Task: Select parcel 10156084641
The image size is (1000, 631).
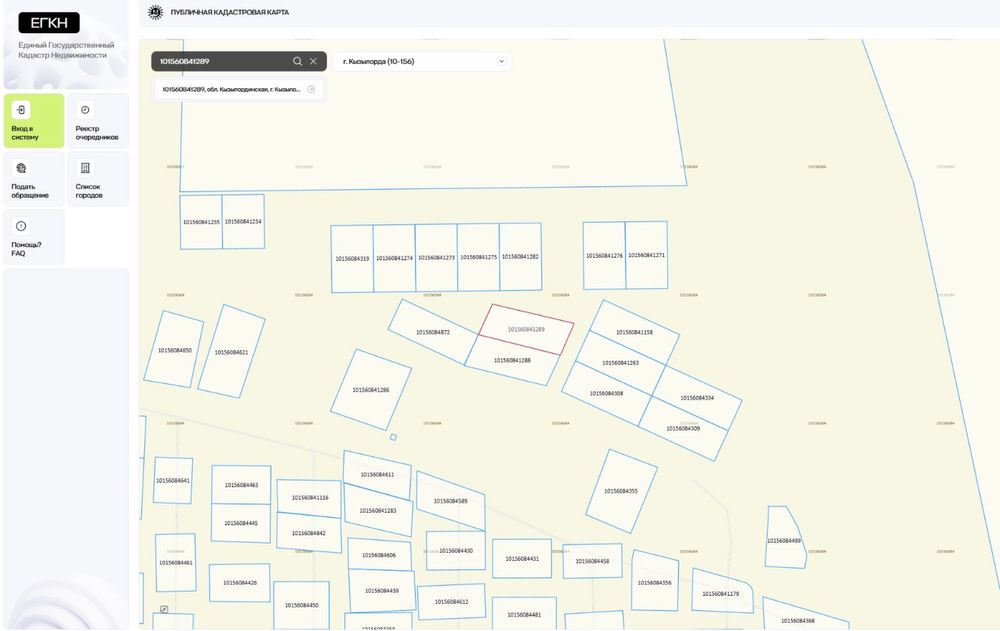Action: pos(173,480)
